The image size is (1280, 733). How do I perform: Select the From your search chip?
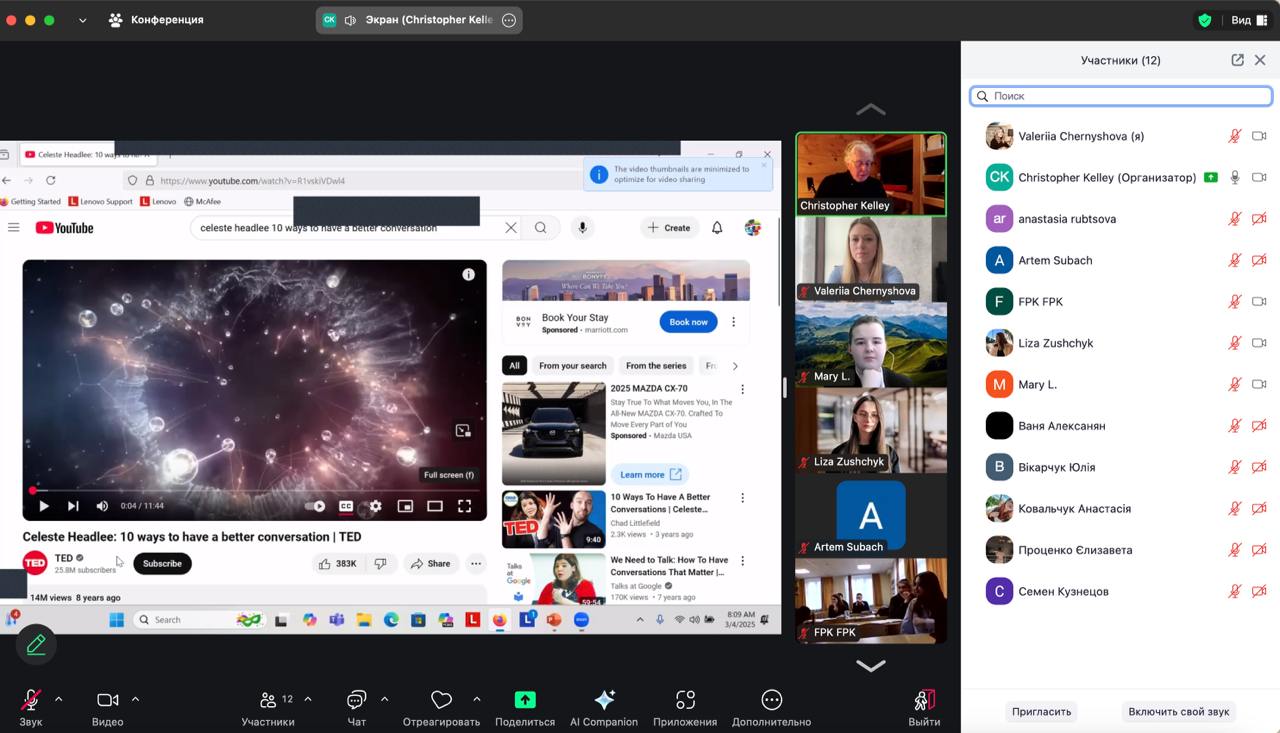pos(572,366)
